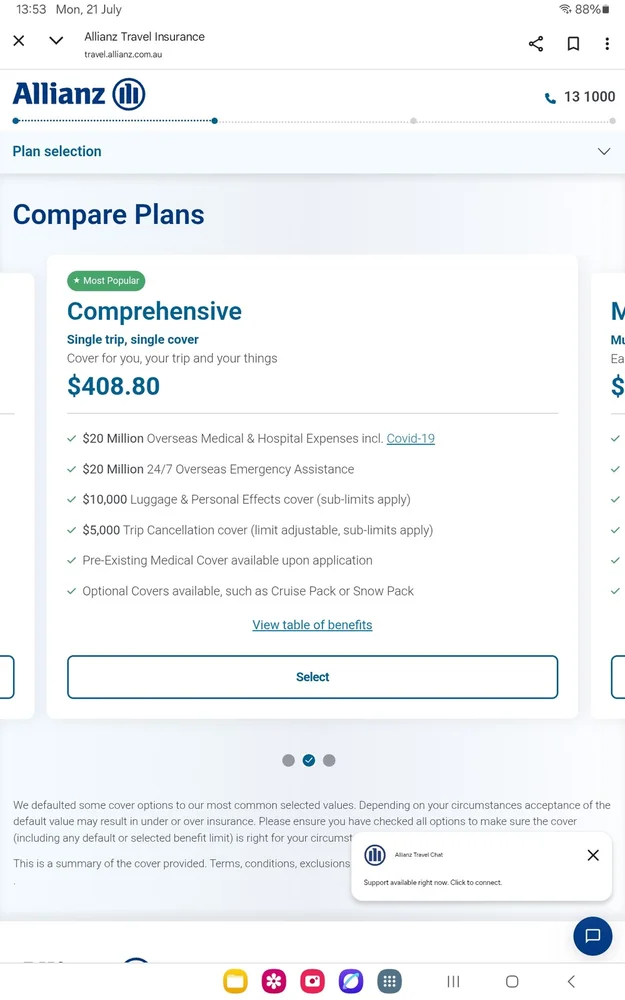Go to third carousel dot
Screen dimensions: 625x1000
pyautogui.click(x=329, y=760)
